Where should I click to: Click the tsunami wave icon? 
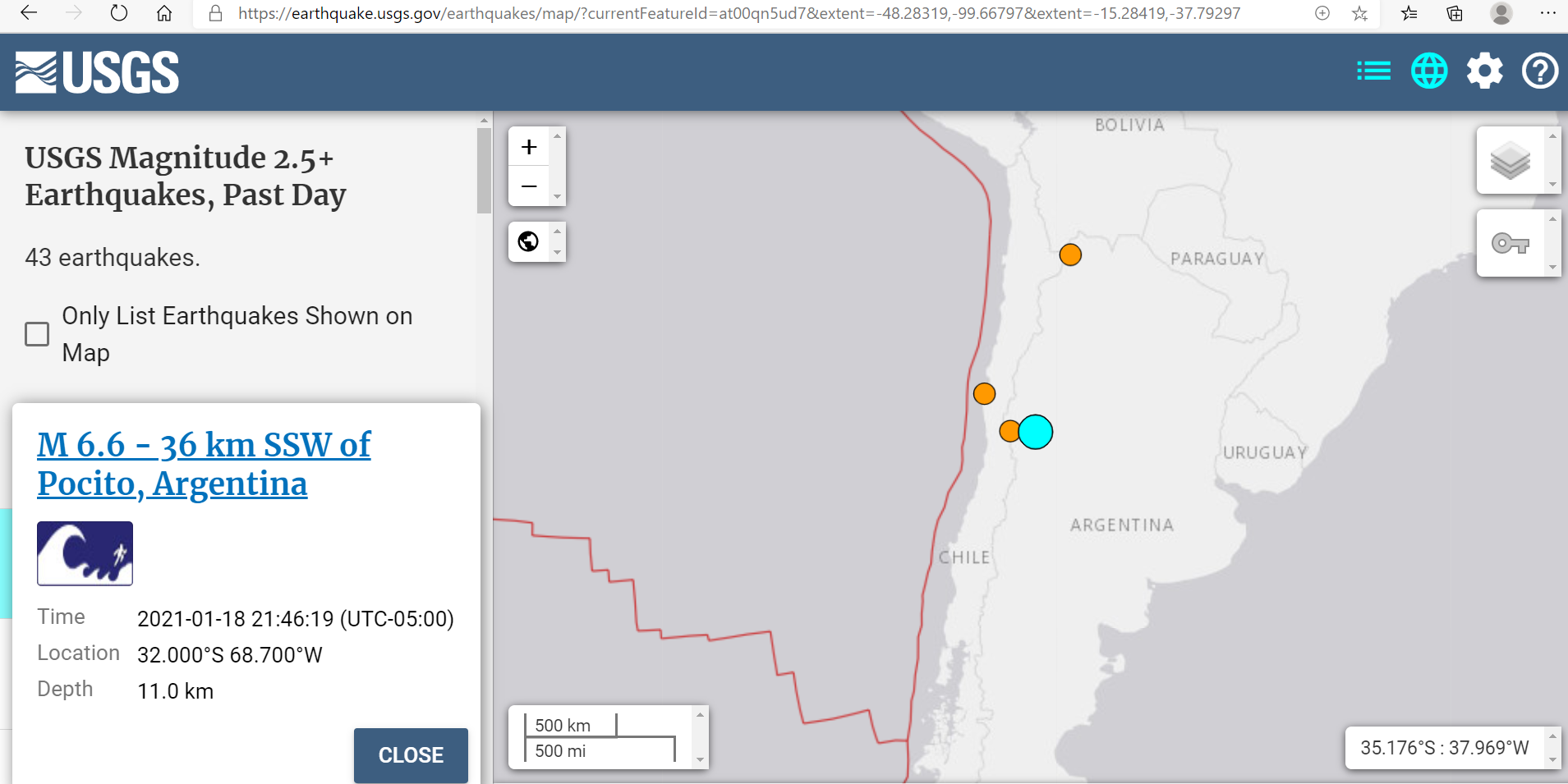point(85,553)
